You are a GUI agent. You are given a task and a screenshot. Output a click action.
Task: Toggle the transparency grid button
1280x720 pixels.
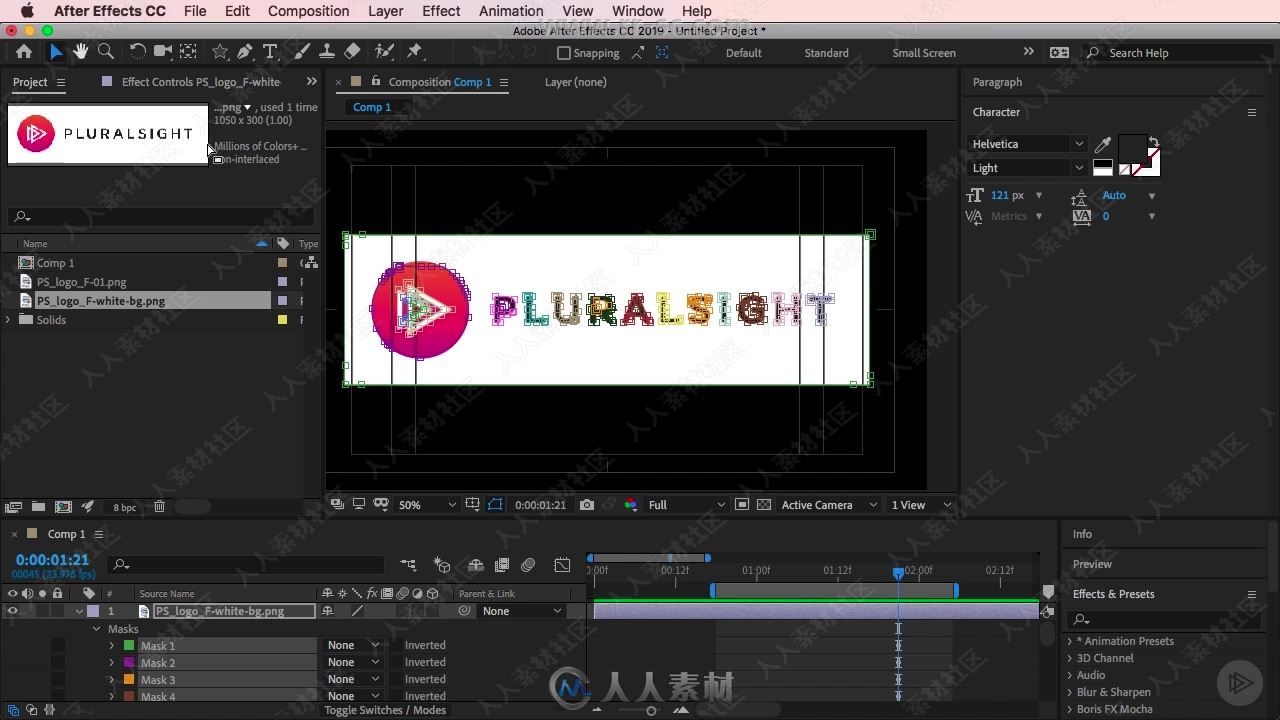point(764,505)
